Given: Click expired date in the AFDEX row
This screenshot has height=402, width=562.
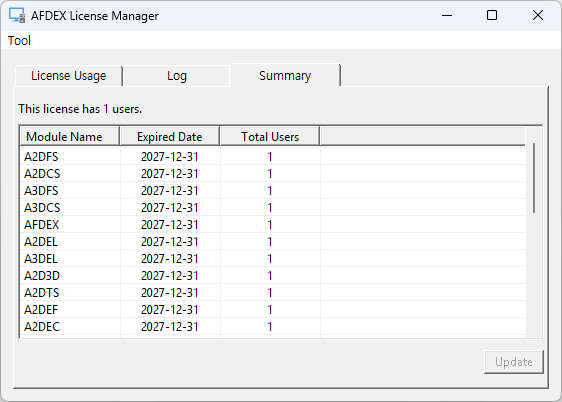Looking at the screenshot, I should pos(170,225).
